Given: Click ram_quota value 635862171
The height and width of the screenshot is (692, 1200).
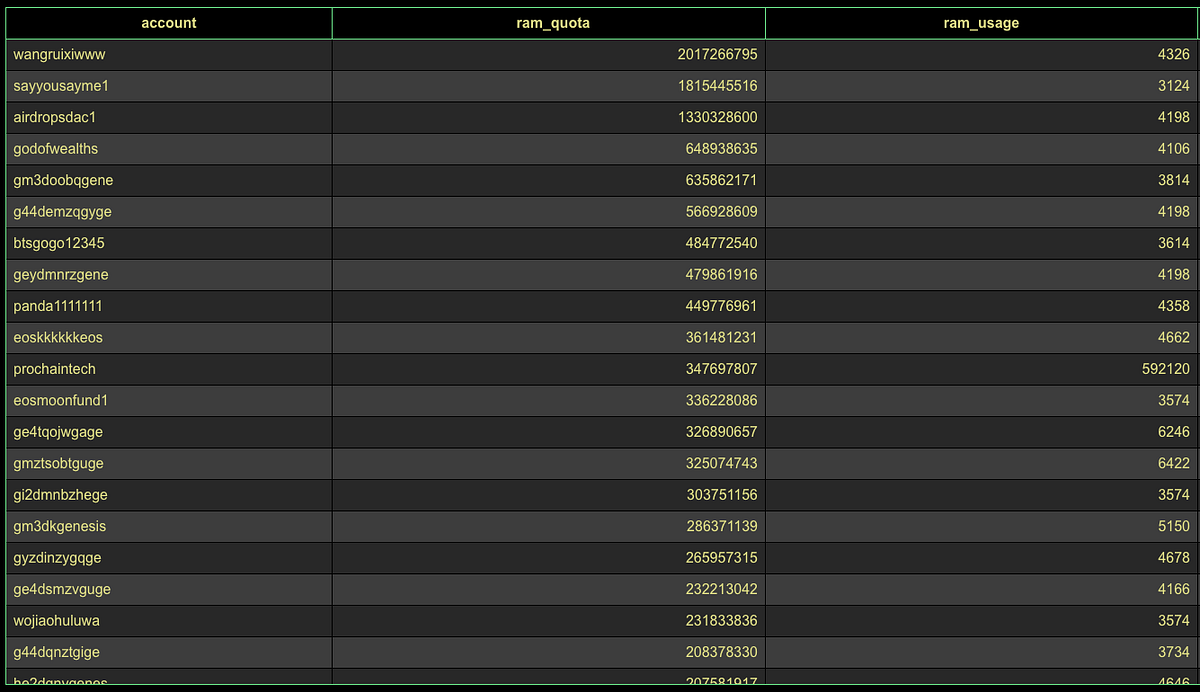Looking at the screenshot, I should coord(721,181).
